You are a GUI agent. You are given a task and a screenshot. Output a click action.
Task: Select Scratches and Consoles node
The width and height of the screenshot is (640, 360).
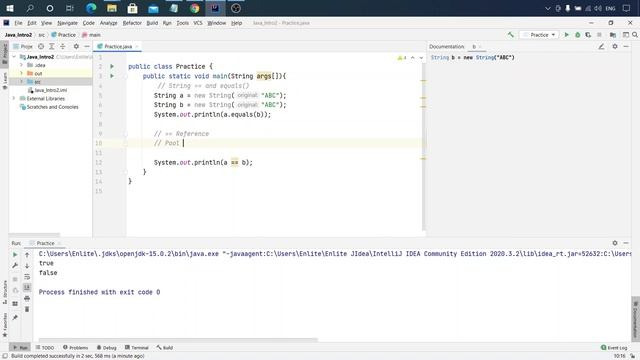pos(49,107)
